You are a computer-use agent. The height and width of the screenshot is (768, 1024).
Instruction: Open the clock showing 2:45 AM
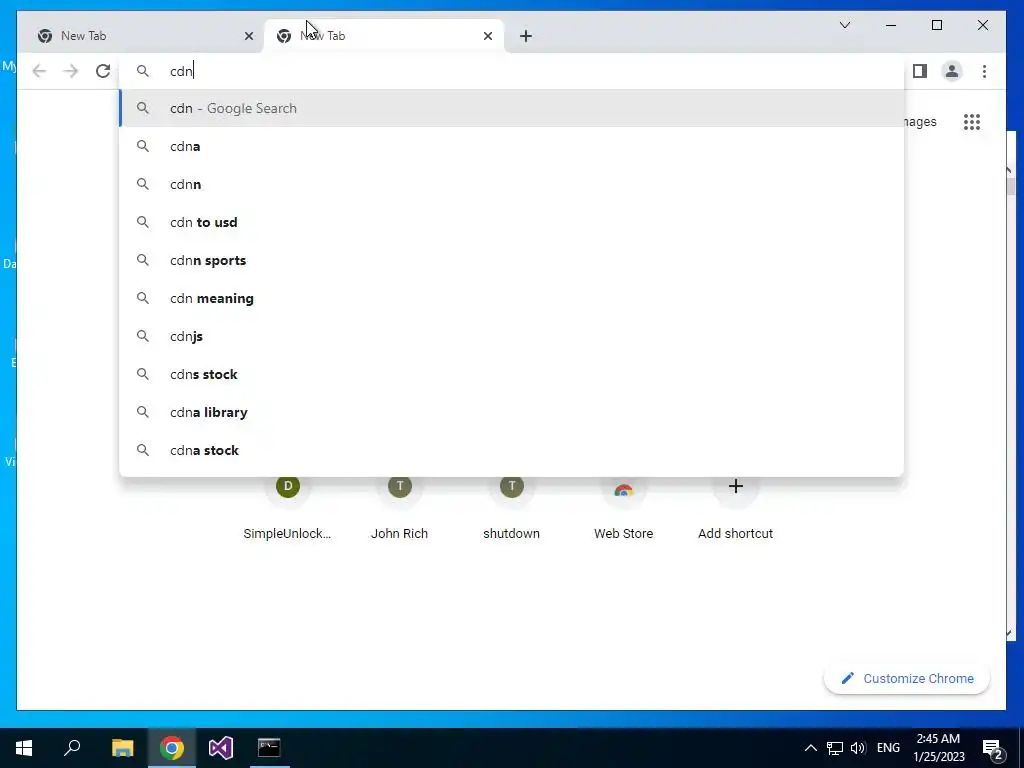point(939,748)
